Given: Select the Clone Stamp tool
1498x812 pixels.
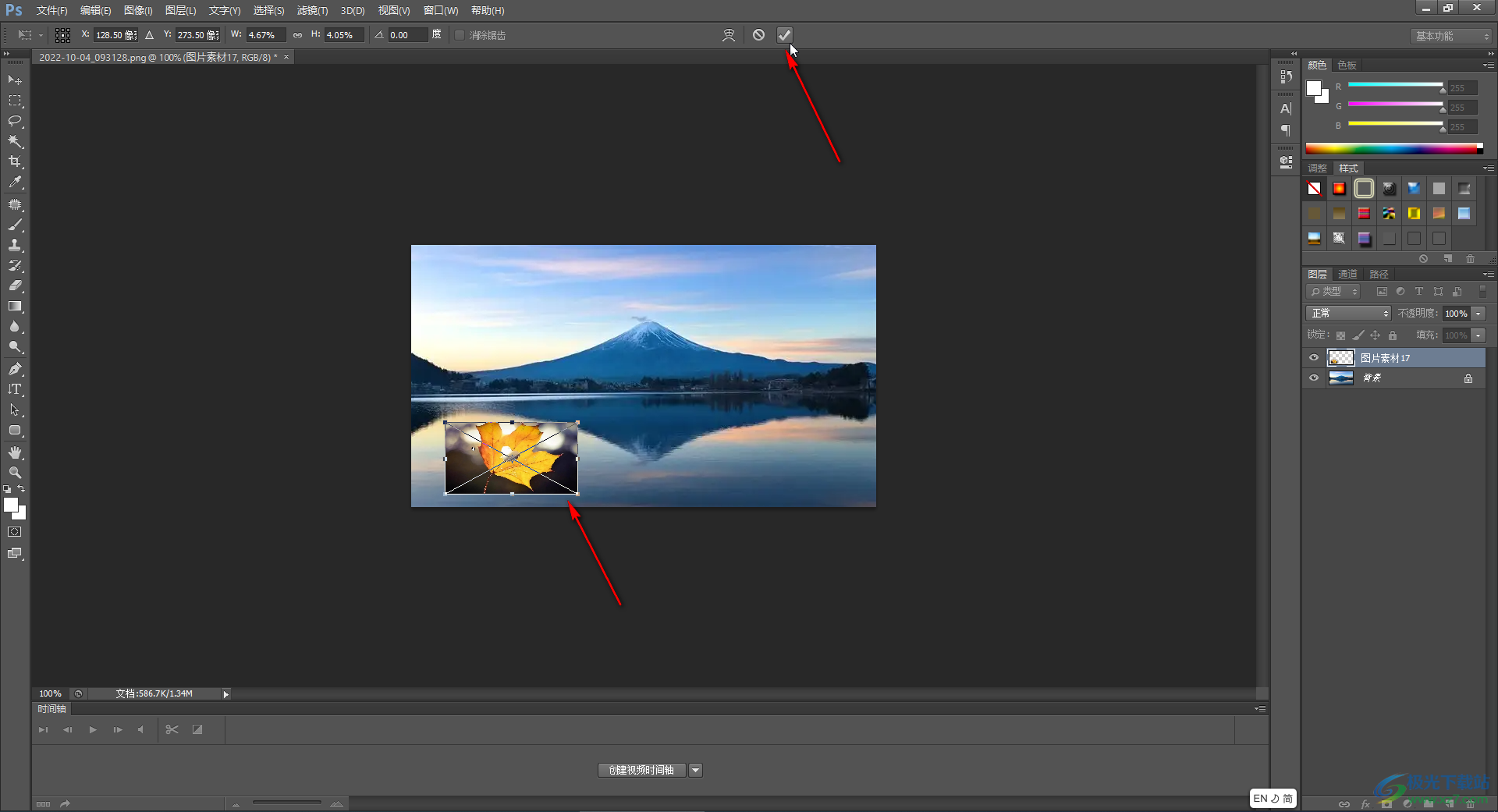Looking at the screenshot, I should 15,245.
